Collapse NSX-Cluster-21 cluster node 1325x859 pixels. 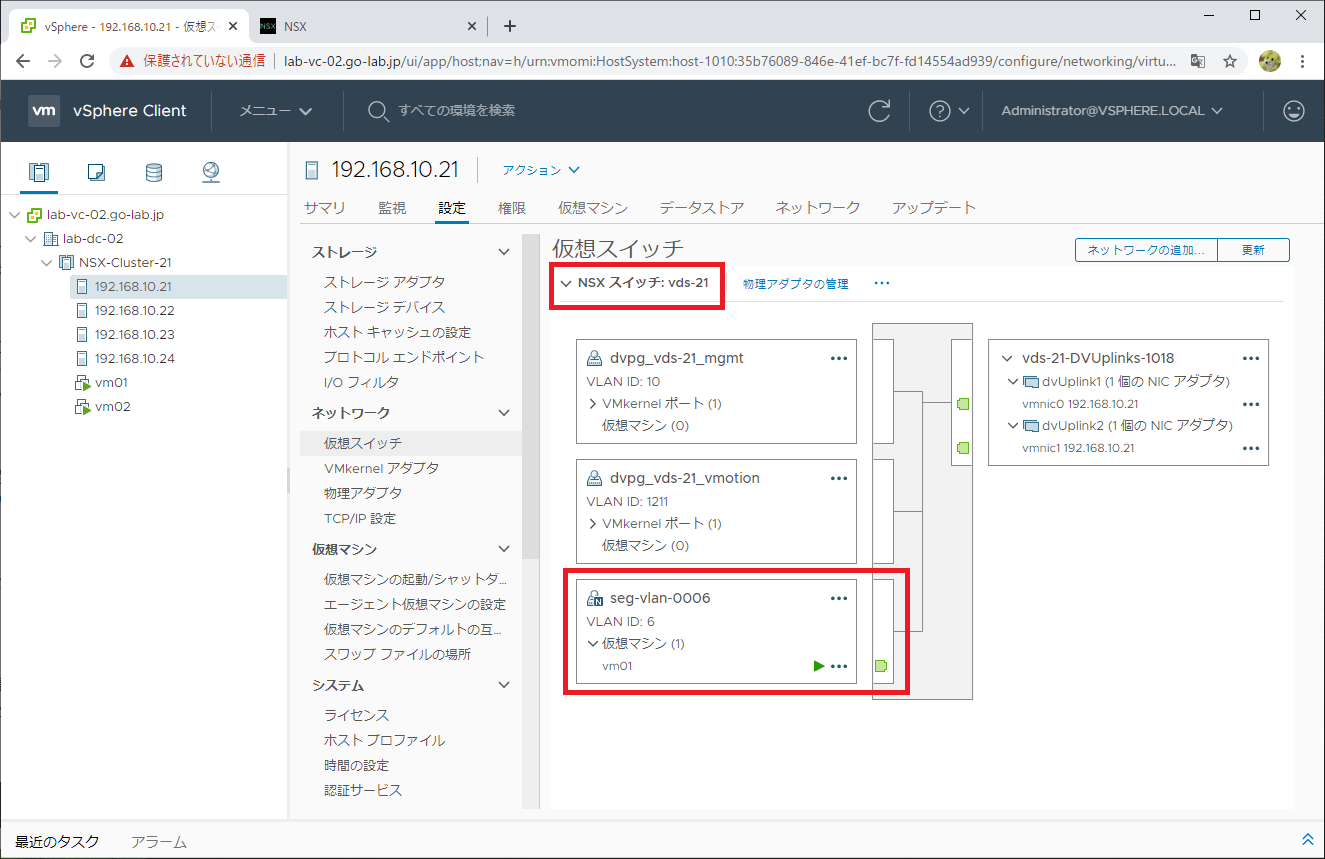click(x=46, y=263)
